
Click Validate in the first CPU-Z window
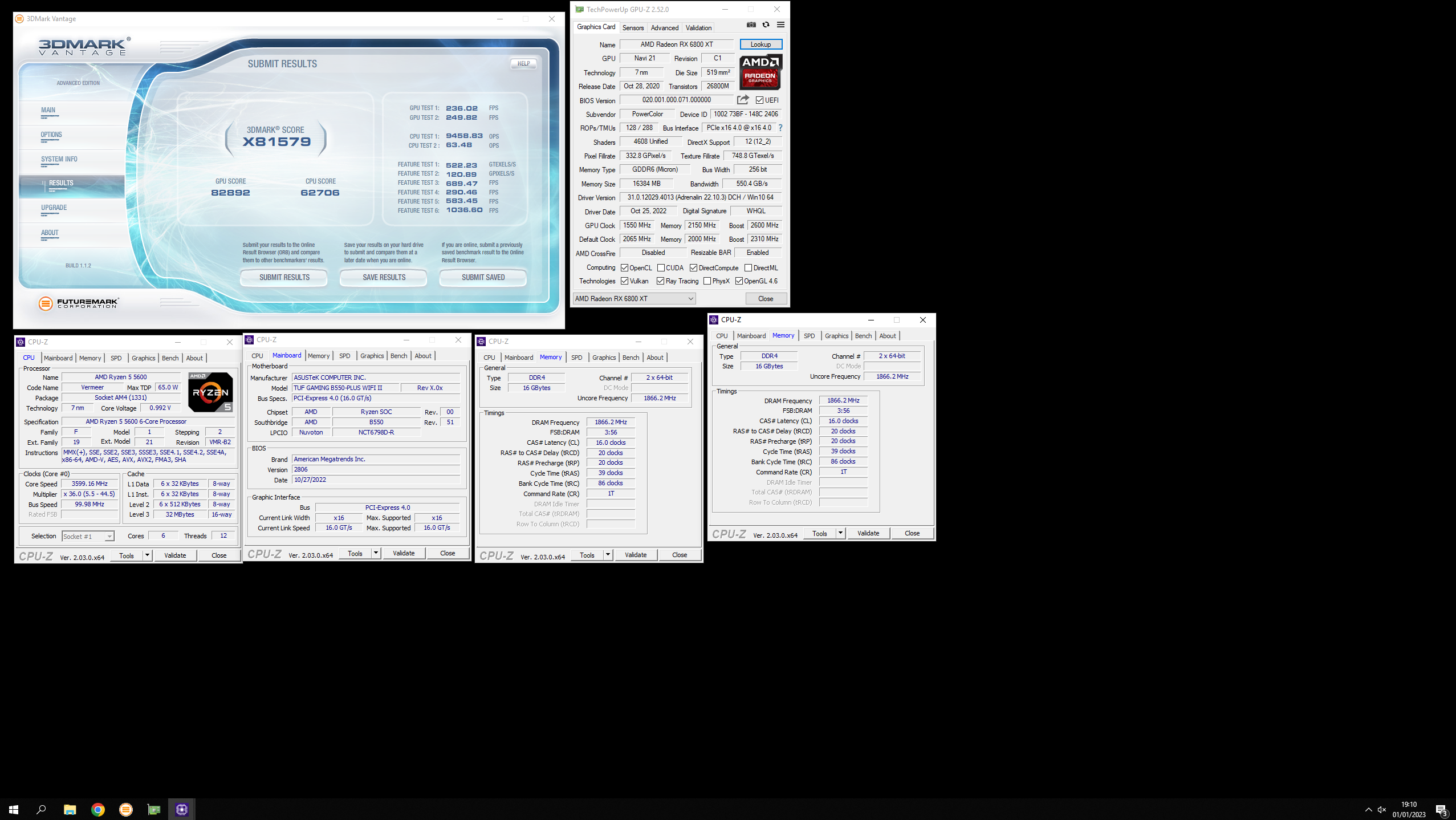[175, 555]
